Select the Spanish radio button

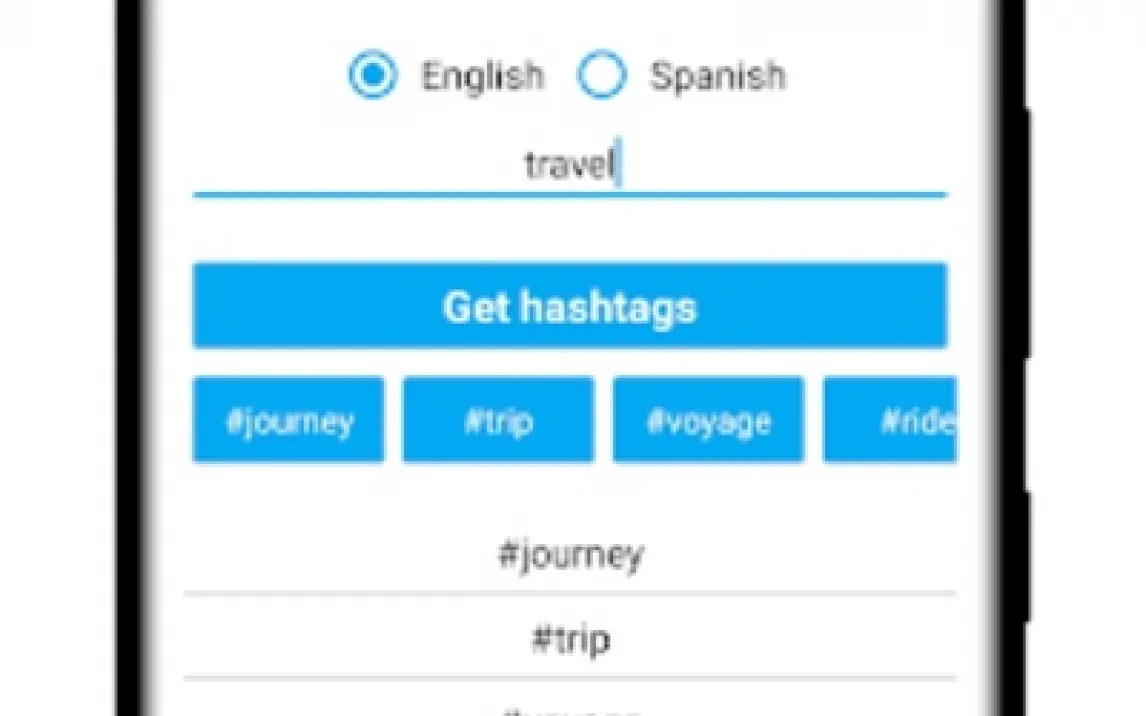click(x=602, y=76)
